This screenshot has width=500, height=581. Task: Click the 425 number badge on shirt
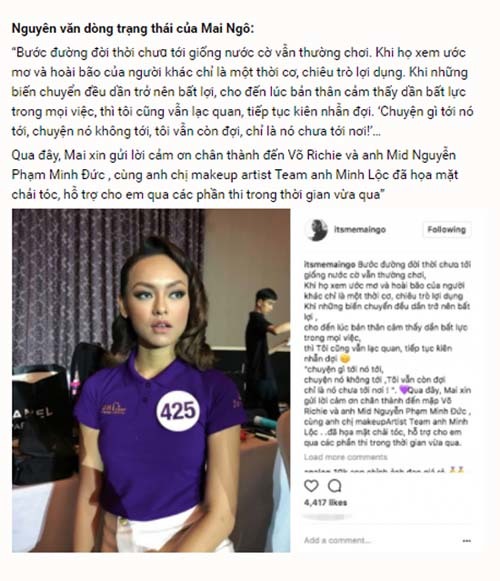178,411
